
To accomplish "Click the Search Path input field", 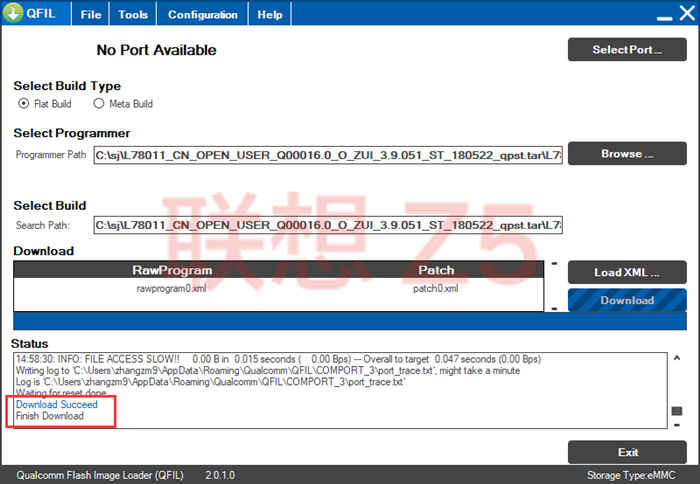I will click(328, 225).
